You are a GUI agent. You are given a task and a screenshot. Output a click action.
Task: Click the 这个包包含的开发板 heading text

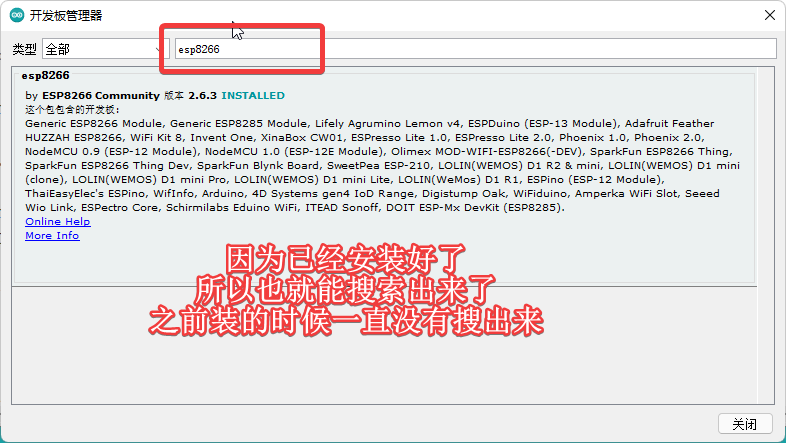pos(73,109)
